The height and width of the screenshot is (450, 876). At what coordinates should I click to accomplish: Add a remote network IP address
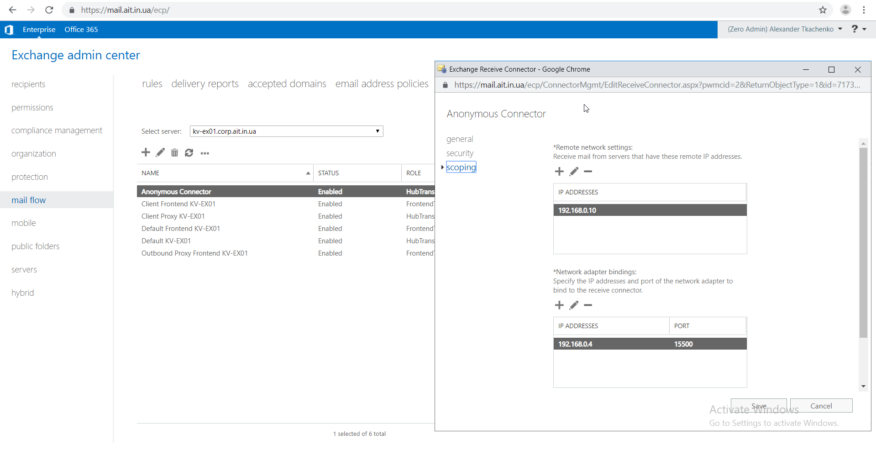(x=559, y=172)
